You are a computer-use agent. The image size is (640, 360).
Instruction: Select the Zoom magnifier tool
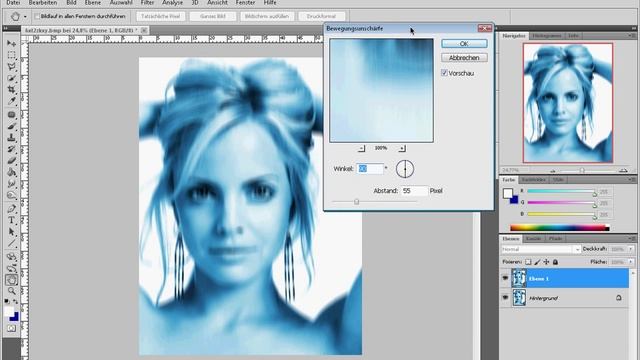point(11,291)
